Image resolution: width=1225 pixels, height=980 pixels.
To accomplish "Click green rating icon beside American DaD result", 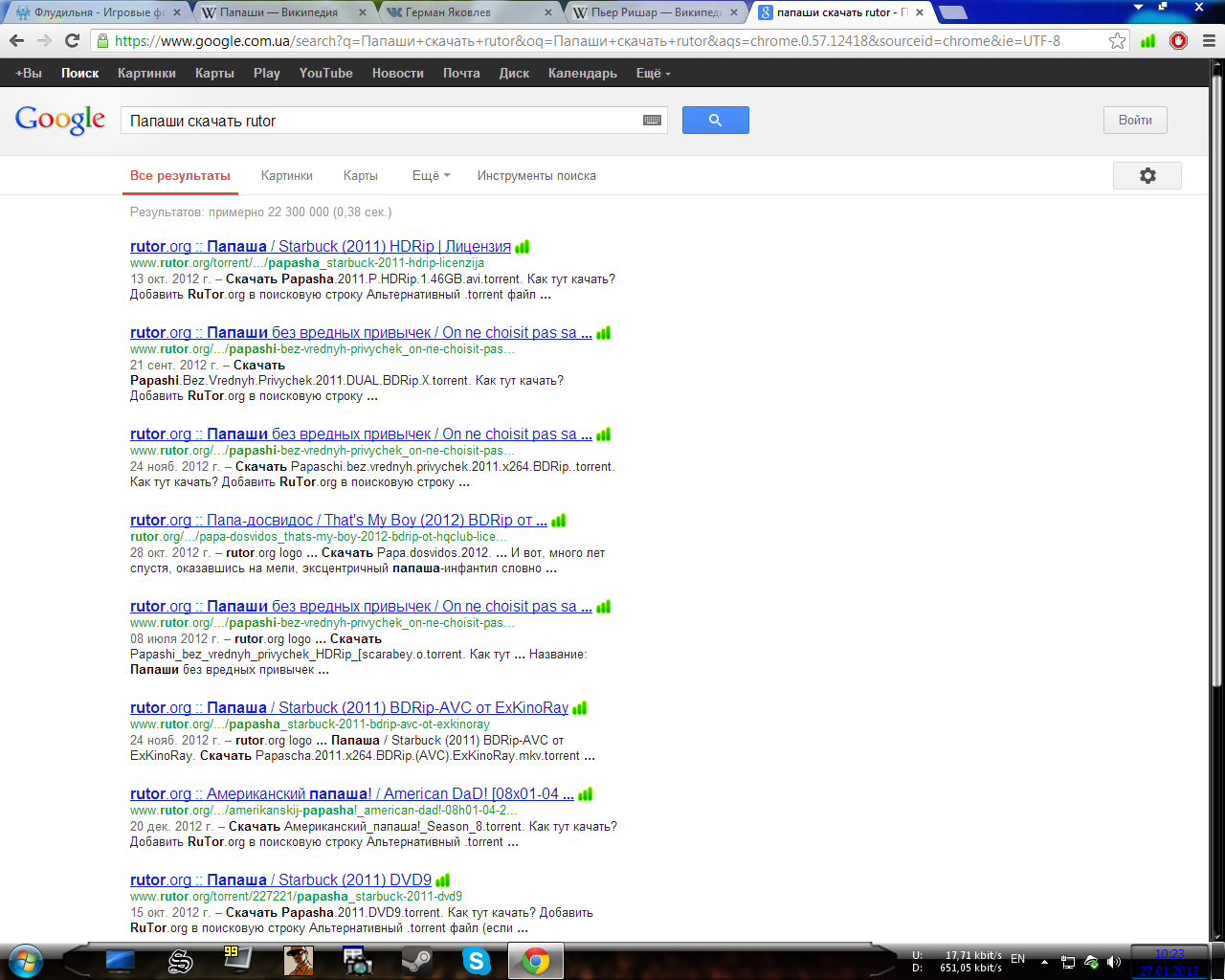I will point(586,794).
